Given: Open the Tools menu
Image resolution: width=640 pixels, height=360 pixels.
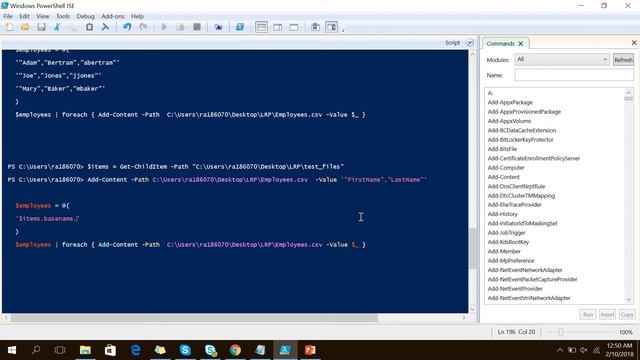Looking at the screenshot, I should click(63, 16).
